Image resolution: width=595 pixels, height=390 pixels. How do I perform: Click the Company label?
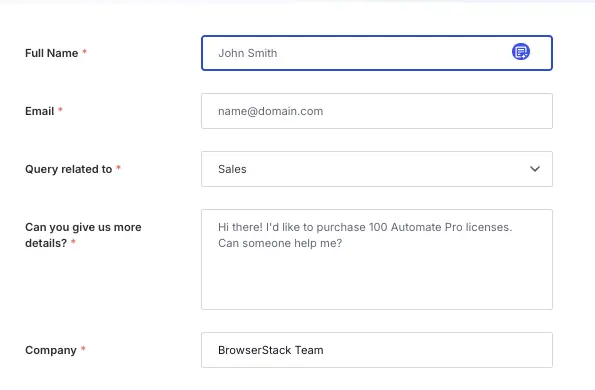pyautogui.click(x=51, y=350)
